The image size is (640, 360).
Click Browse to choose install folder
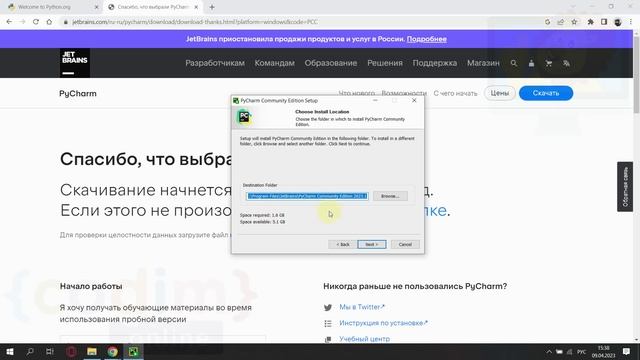(390, 196)
